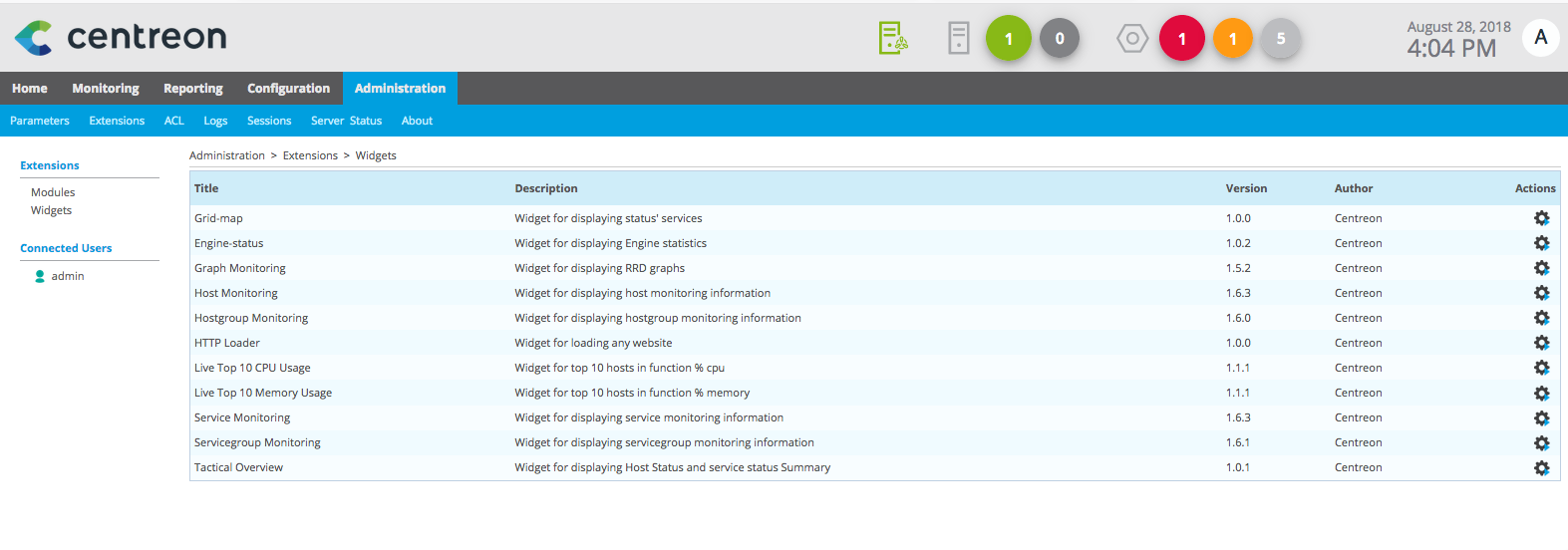Image resolution: width=1568 pixels, height=550 pixels.
Task: Click gear icon for Engine-status widget
Action: (x=1541, y=243)
